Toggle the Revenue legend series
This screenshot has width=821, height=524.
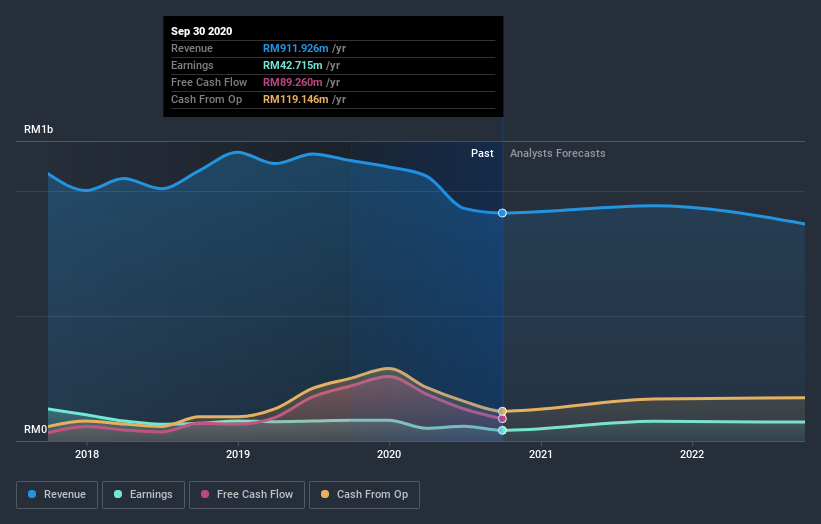57,495
